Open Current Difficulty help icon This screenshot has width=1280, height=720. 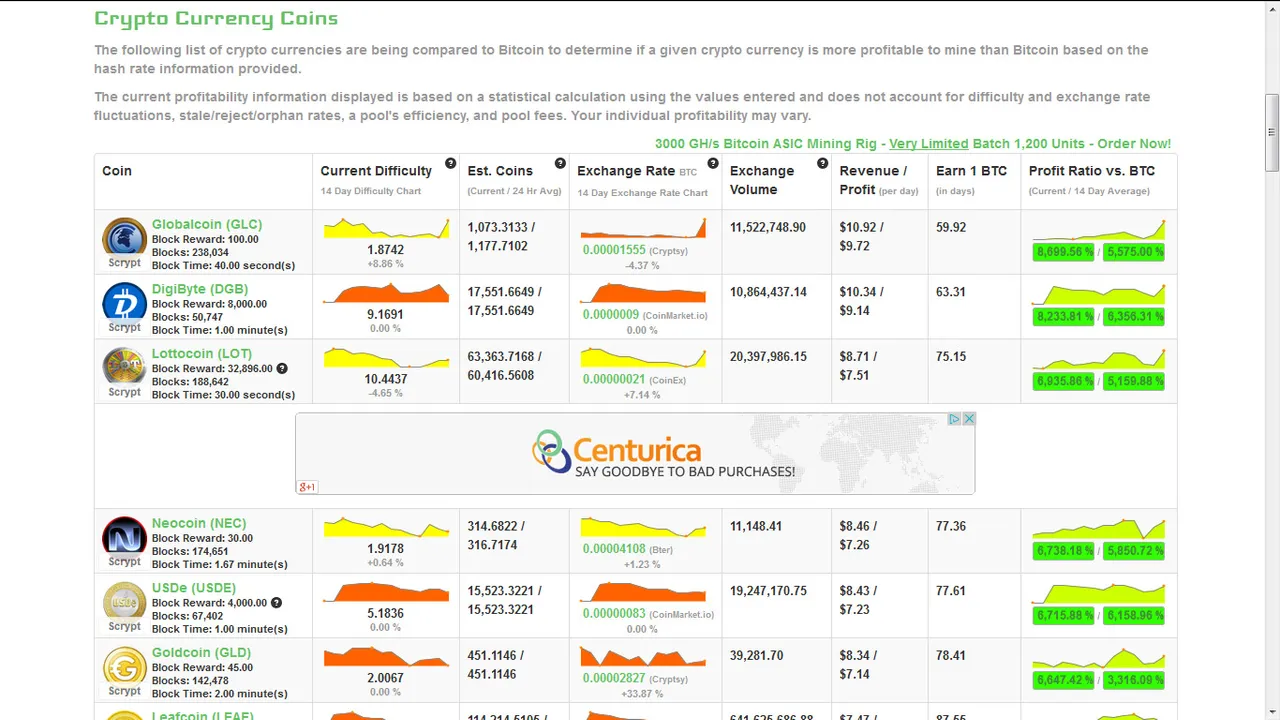[x=450, y=163]
